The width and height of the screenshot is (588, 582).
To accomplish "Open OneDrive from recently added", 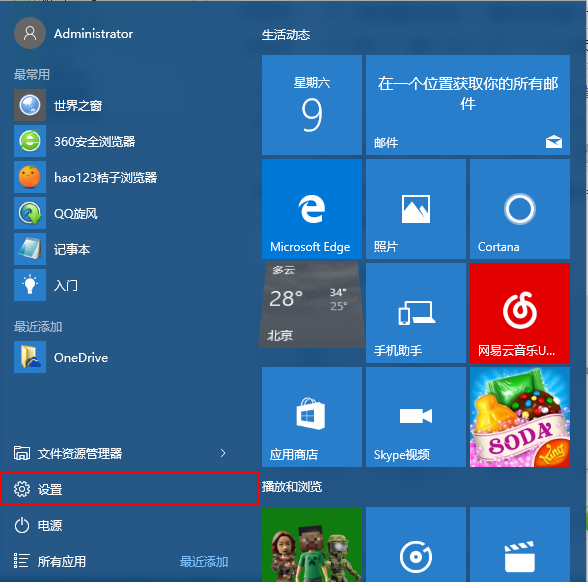I will [61, 357].
